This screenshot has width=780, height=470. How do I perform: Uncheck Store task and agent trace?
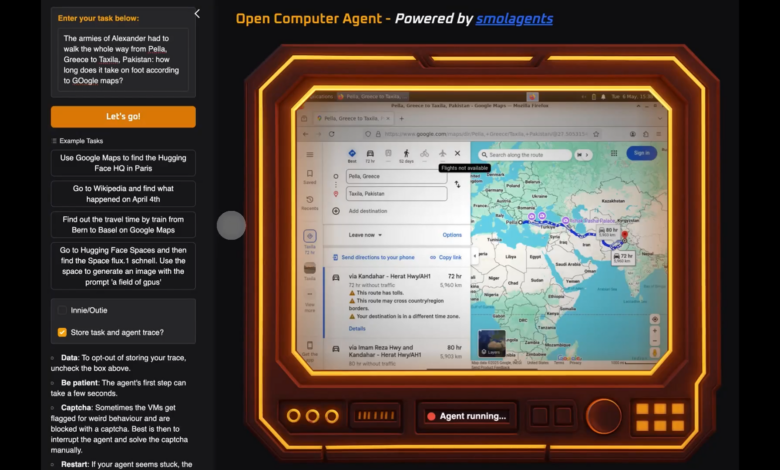coord(62,332)
